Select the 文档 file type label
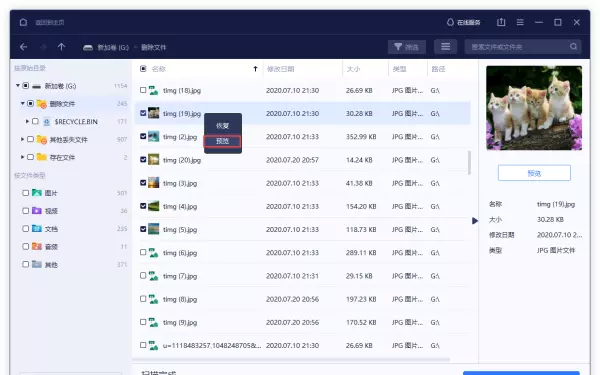600x375 pixels. pyautogui.click(x=51, y=229)
